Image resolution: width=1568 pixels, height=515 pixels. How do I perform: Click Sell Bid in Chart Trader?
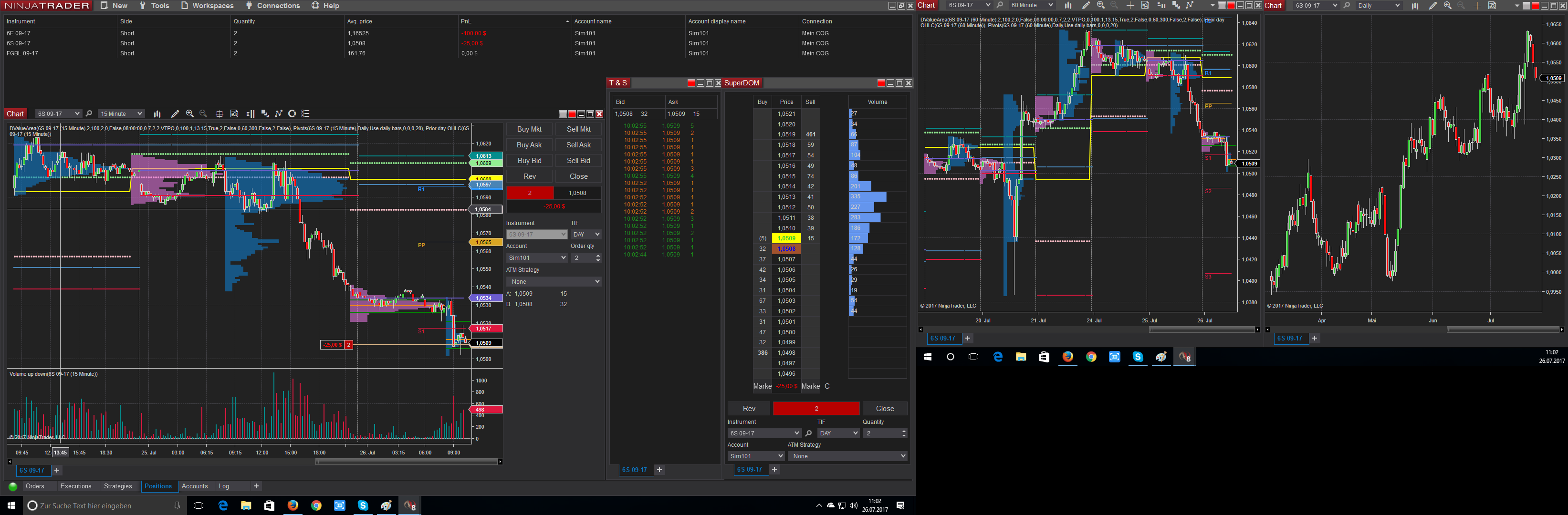(x=578, y=161)
